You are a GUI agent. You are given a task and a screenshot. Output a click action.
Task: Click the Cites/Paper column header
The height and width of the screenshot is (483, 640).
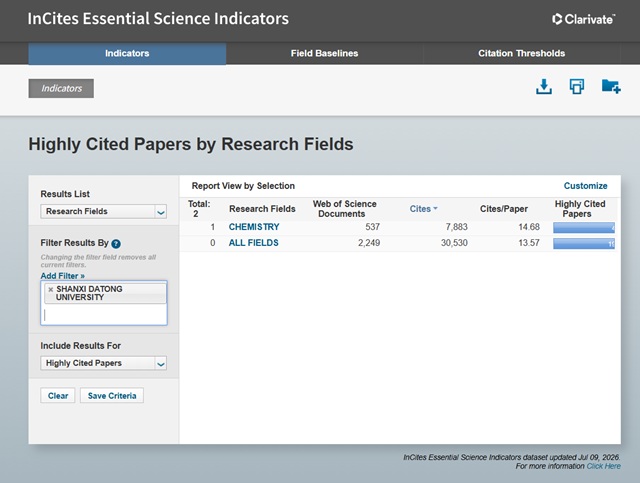[x=504, y=209]
